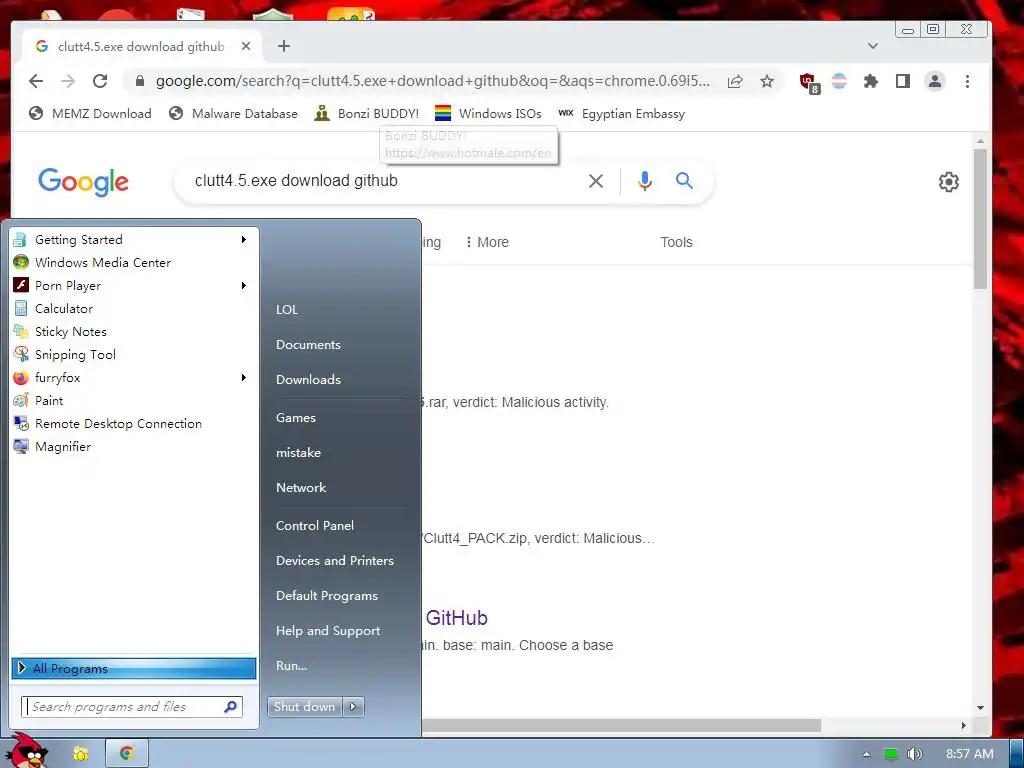Open Bonzi BUDDY! bookmark

tap(366, 114)
